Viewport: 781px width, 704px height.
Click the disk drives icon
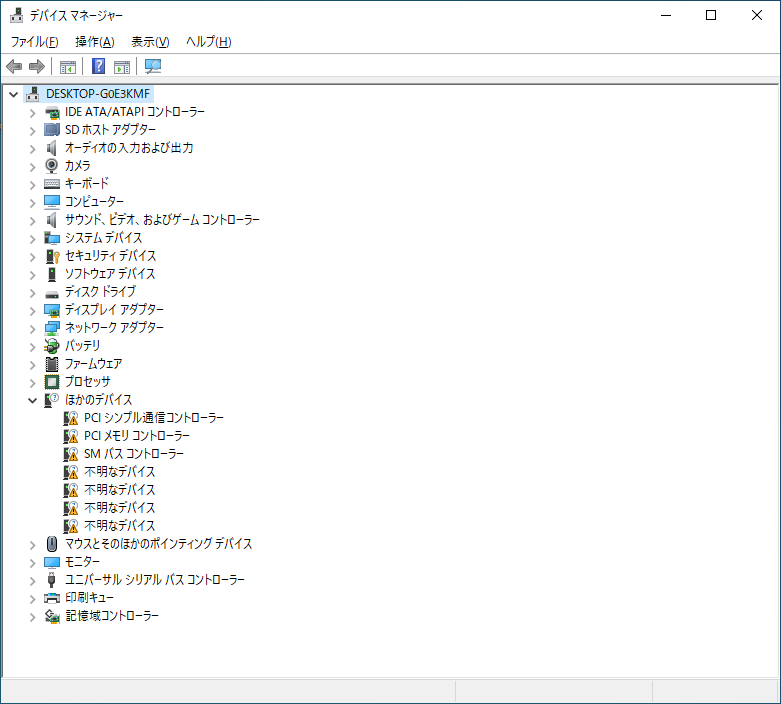pyautogui.click(x=52, y=293)
